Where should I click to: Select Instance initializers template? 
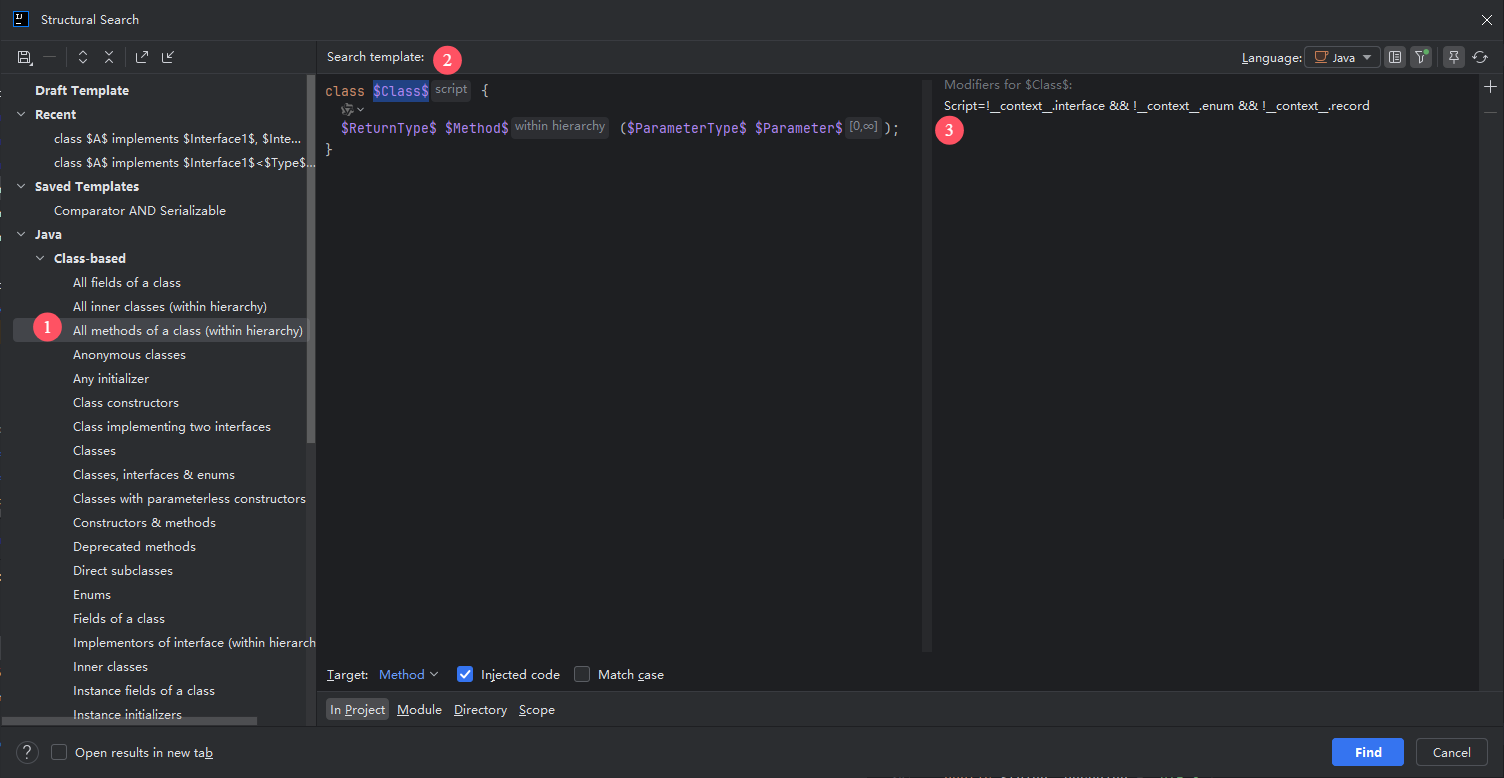pyautogui.click(x=127, y=714)
